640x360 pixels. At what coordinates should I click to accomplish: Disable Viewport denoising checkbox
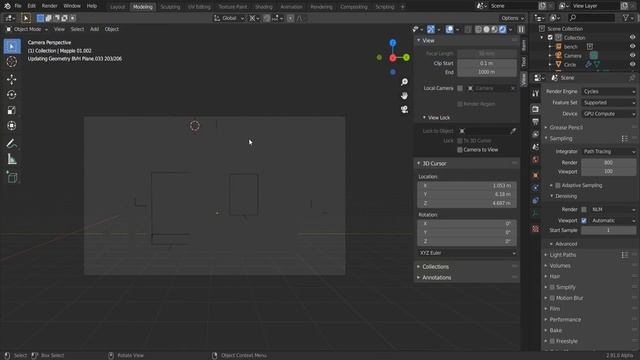pos(584,220)
